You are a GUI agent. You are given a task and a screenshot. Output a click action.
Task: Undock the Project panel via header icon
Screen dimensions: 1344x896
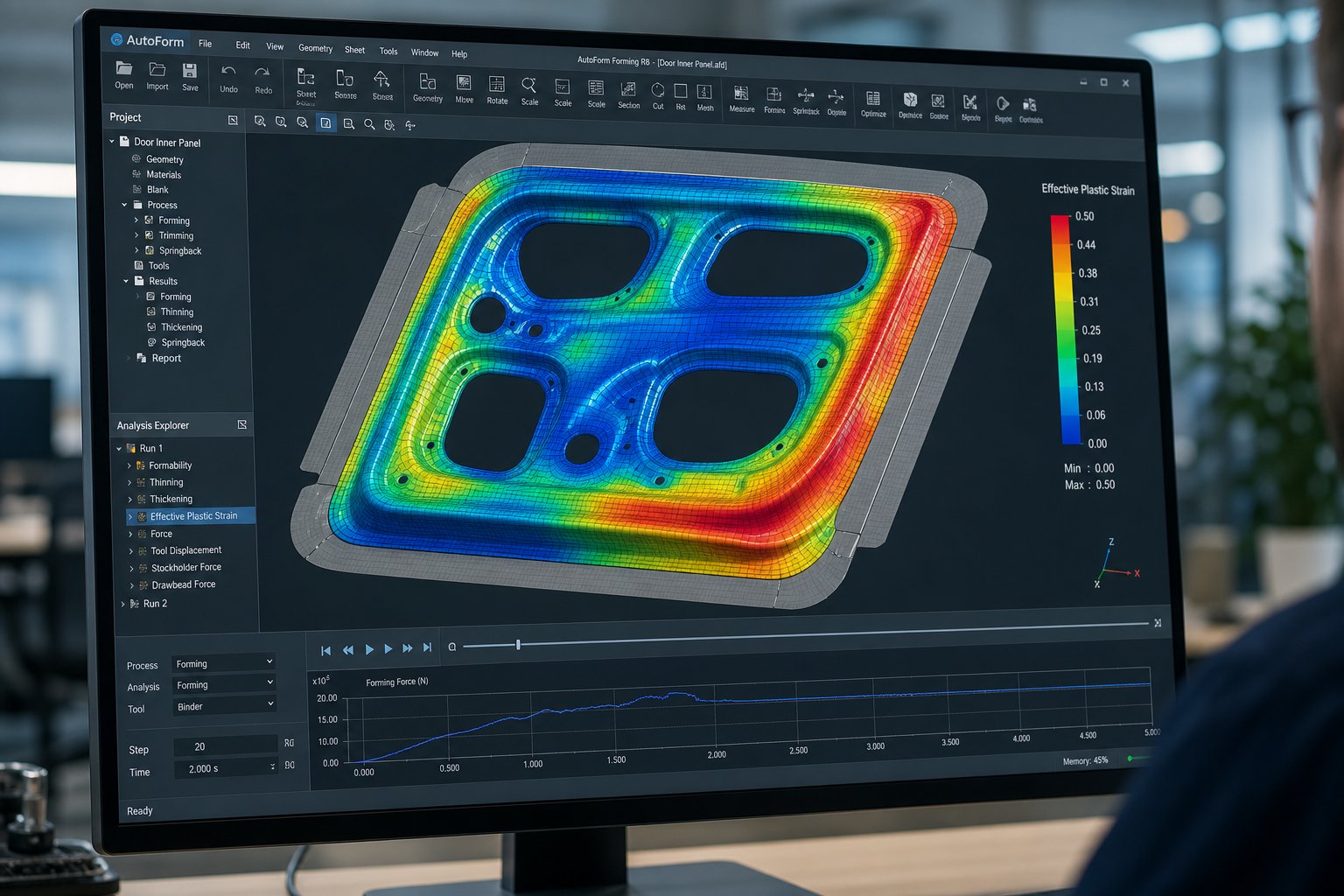point(233,120)
